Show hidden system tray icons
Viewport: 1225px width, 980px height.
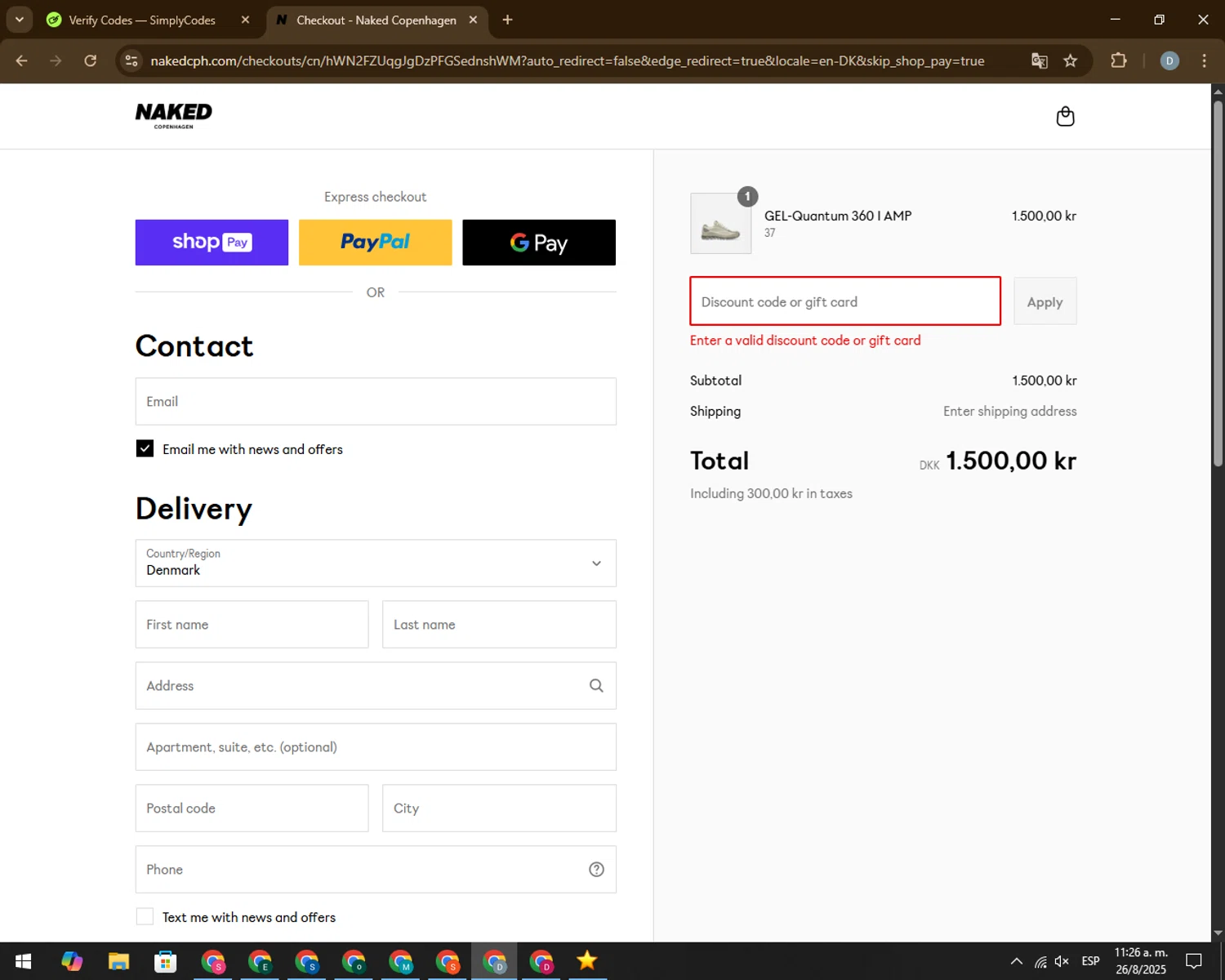pos(1016,961)
